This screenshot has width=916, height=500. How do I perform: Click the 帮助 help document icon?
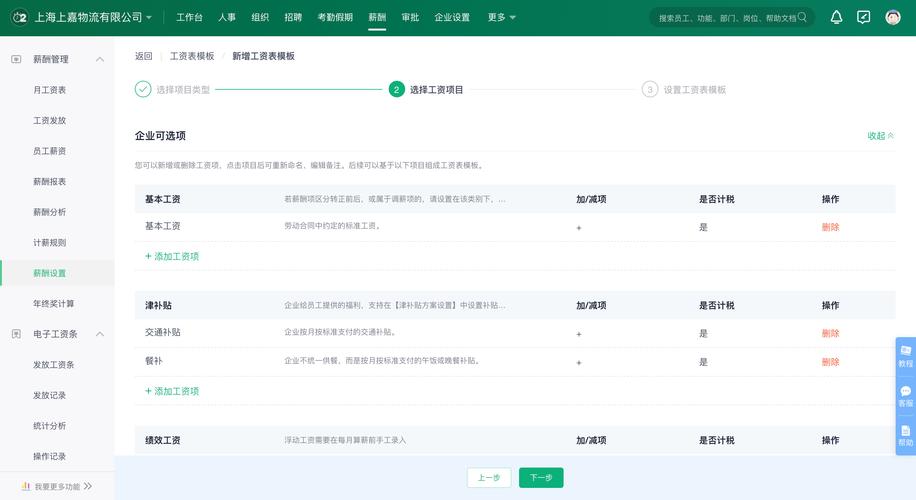tap(905, 435)
